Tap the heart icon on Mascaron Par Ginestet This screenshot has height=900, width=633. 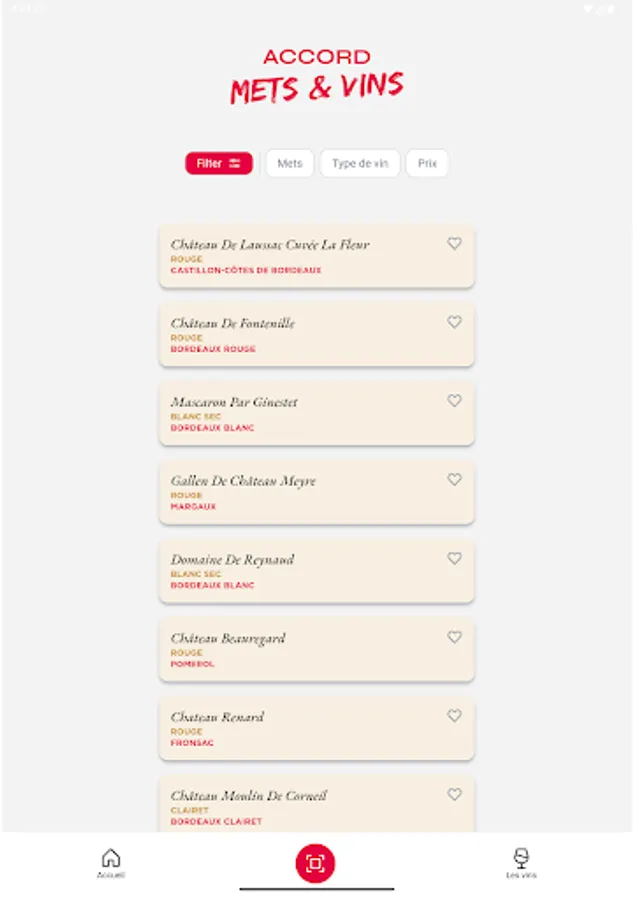click(x=454, y=400)
